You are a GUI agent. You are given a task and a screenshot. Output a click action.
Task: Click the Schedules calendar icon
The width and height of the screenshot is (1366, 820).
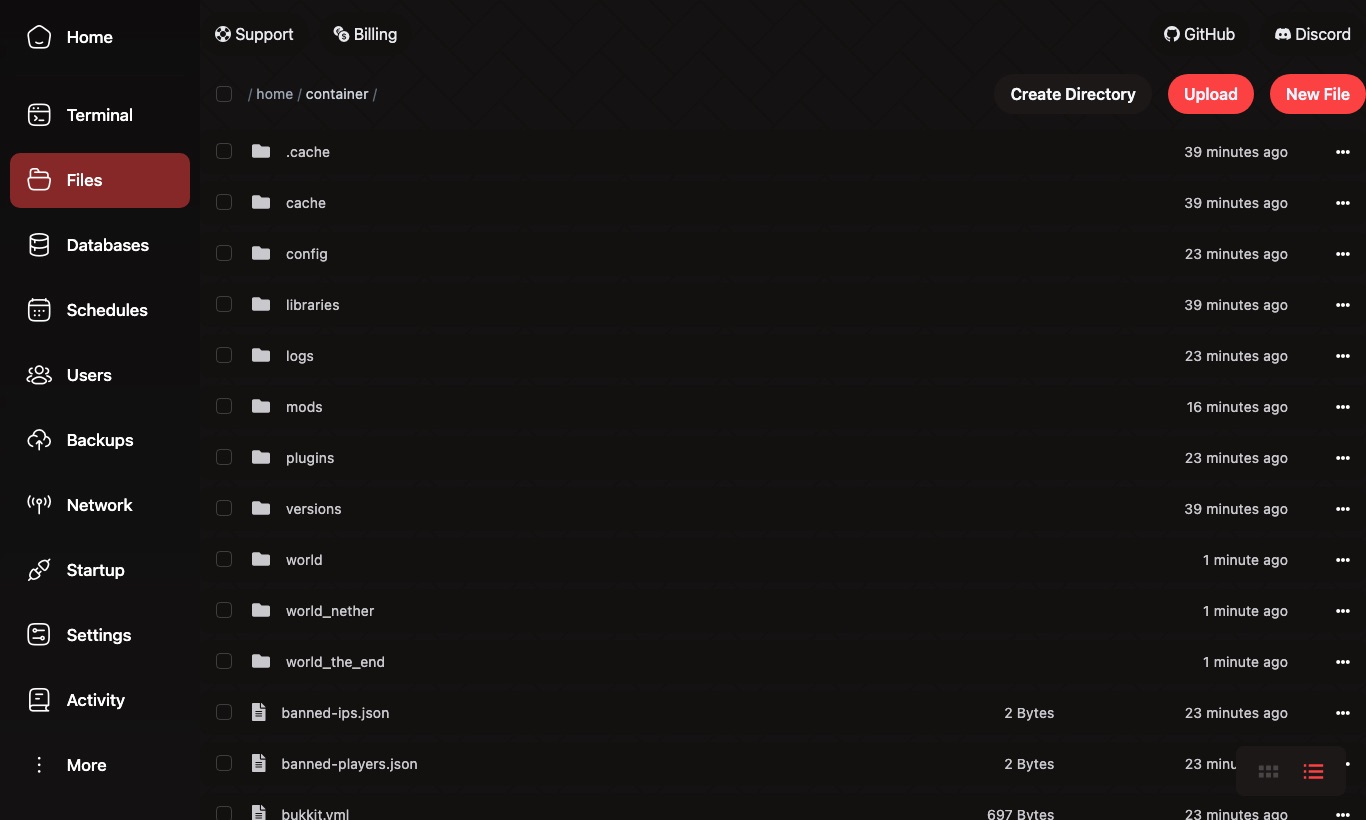point(39,310)
